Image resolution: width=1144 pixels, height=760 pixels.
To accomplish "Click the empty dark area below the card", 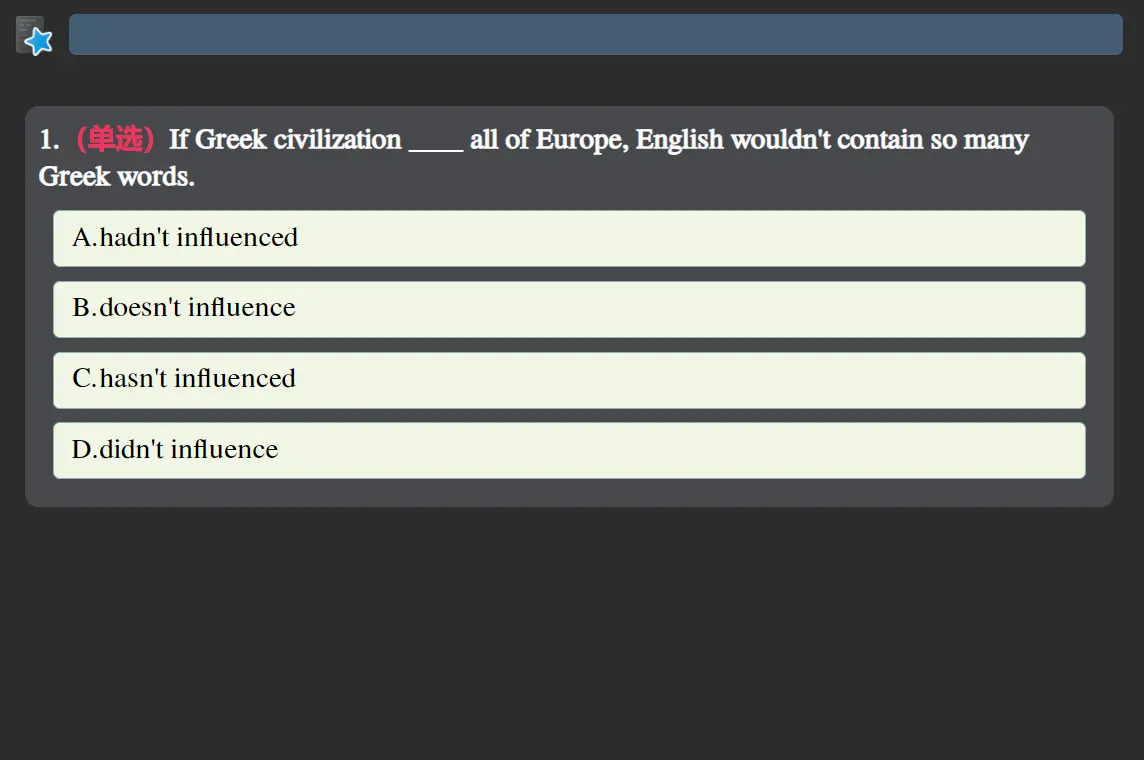I will [x=570, y=630].
